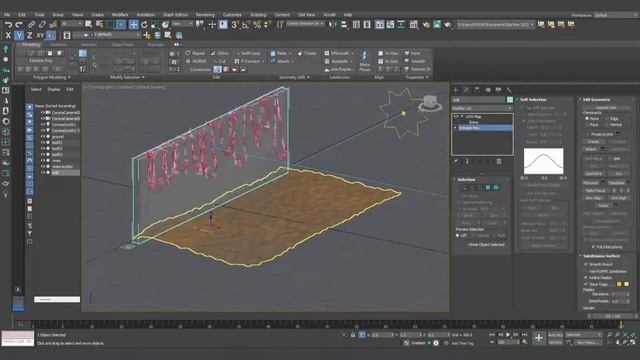Toggle the Angle Snap icon
The width and height of the screenshot is (640, 360).
pyautogui.click(x=246, y=25)
